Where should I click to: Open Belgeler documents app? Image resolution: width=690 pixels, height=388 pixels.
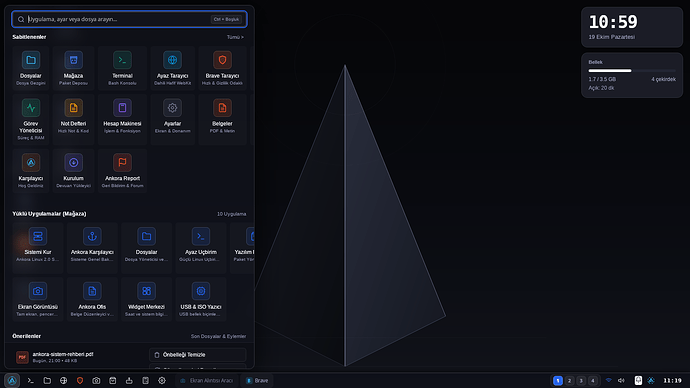222,119
